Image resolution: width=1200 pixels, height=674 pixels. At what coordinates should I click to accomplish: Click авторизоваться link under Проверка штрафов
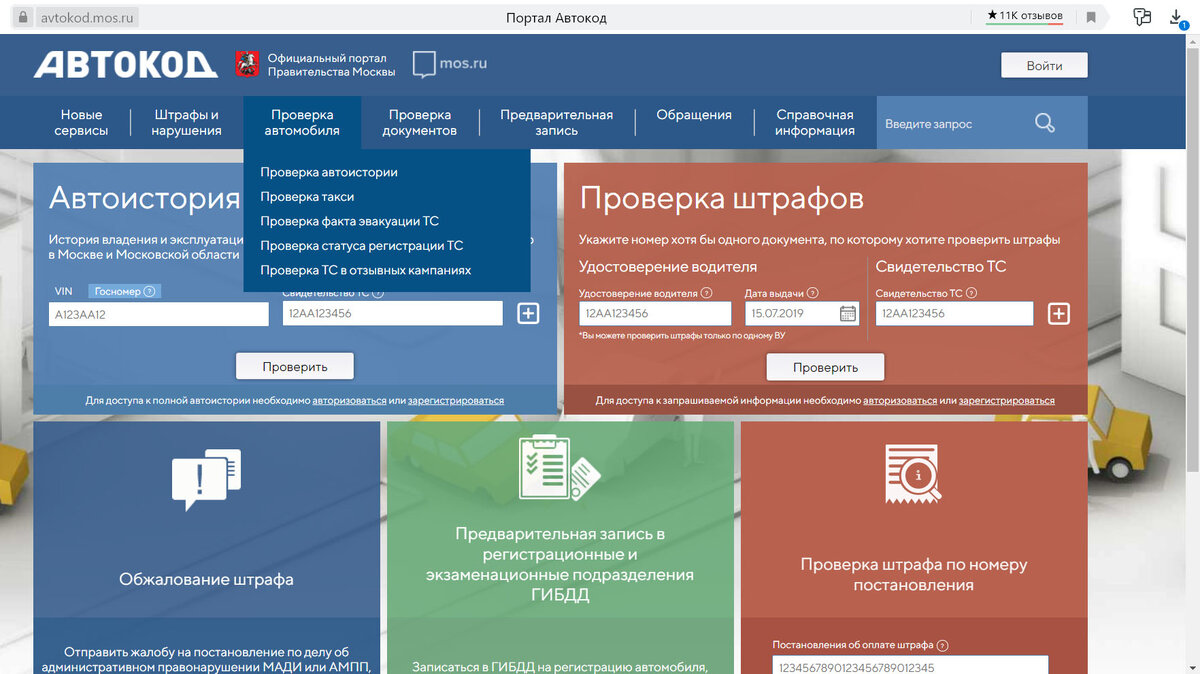click(900, 400)
